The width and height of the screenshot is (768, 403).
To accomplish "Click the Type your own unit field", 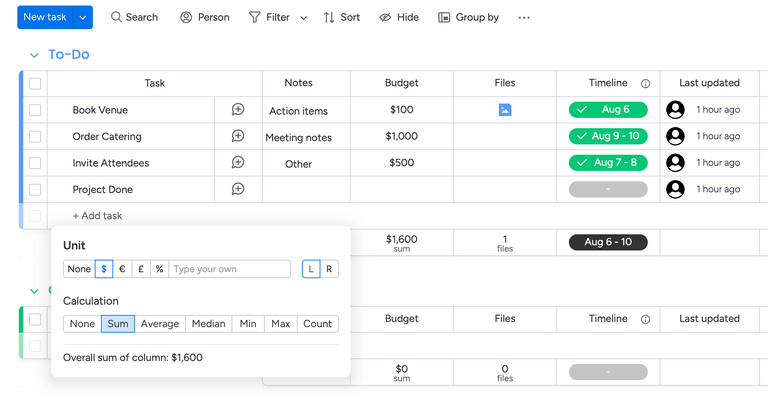I will point(229,269).
